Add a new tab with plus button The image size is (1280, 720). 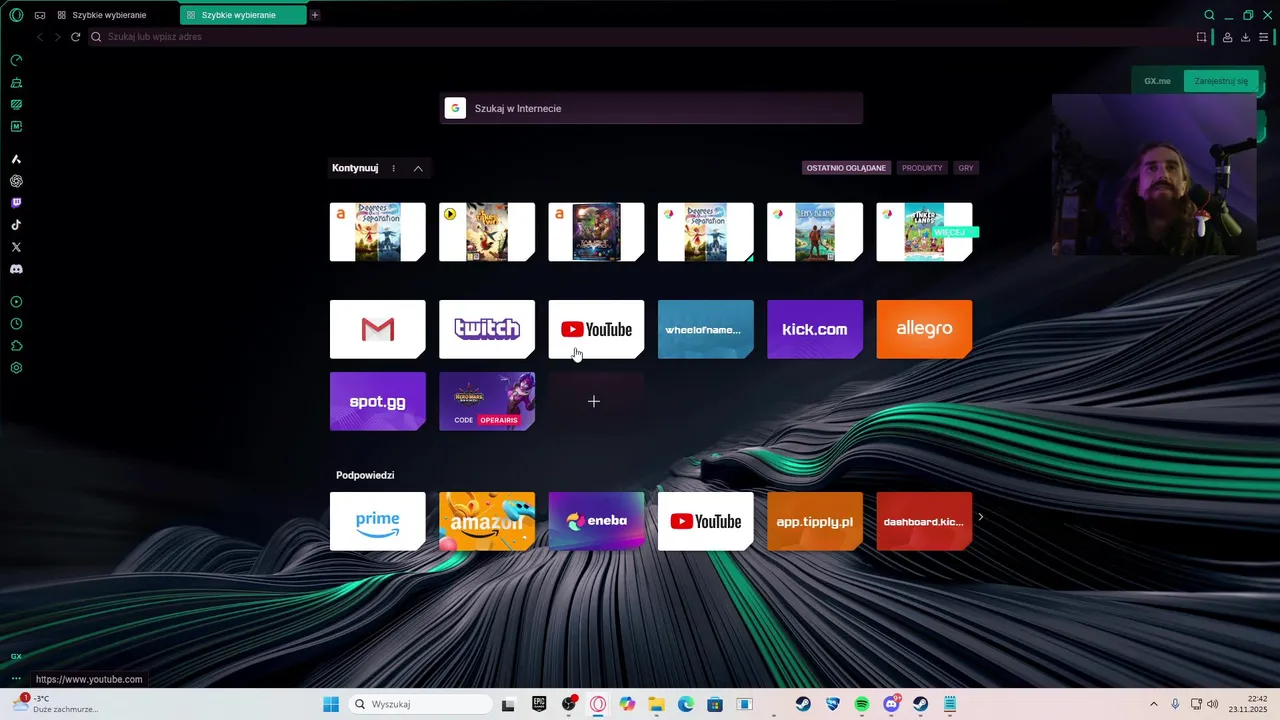tap(315, 15)
